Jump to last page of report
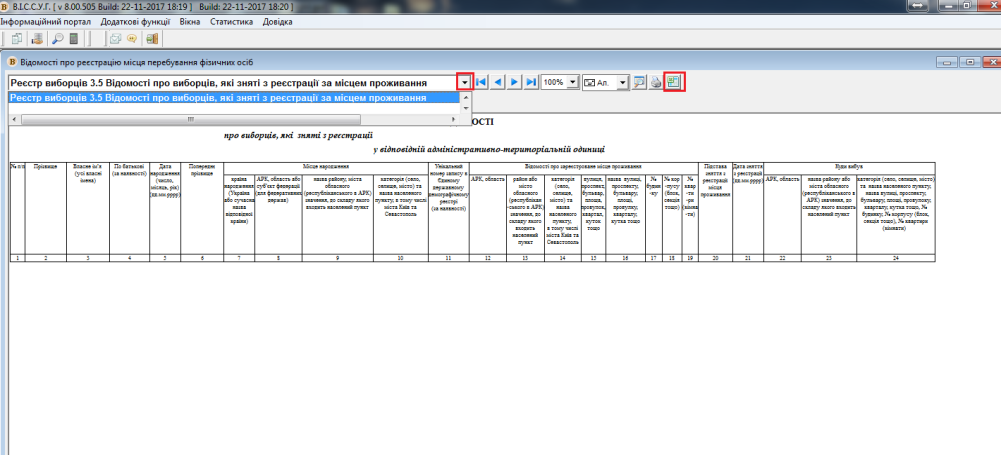 point(530,82)
